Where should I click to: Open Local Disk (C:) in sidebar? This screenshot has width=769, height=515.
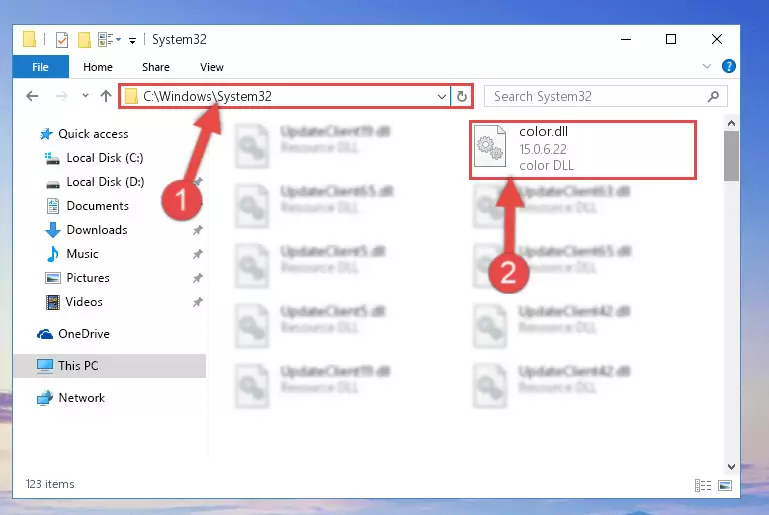94,158
